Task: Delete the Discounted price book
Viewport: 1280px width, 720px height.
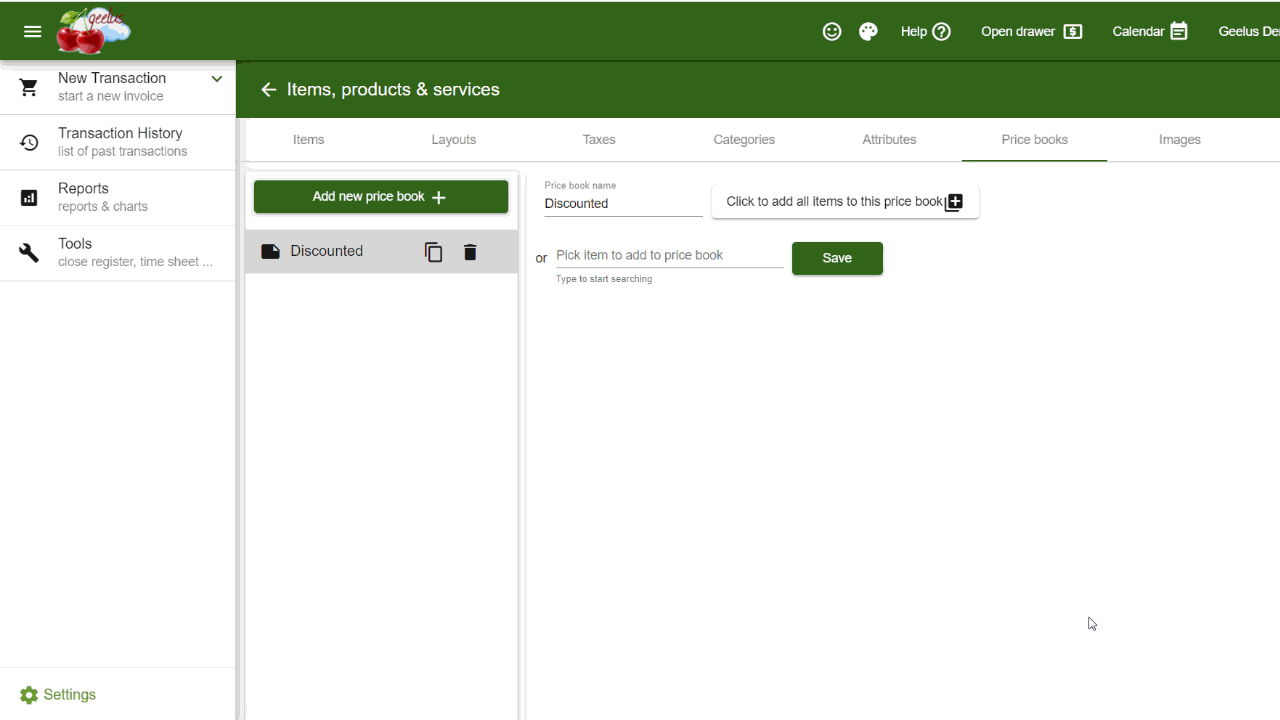Action: click(x=470, y=252)
